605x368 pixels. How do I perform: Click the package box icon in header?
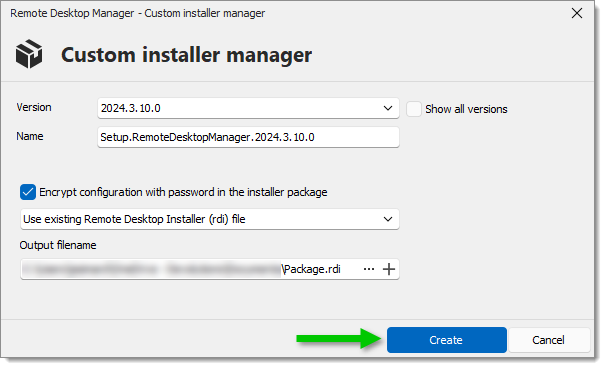[29, 54]
